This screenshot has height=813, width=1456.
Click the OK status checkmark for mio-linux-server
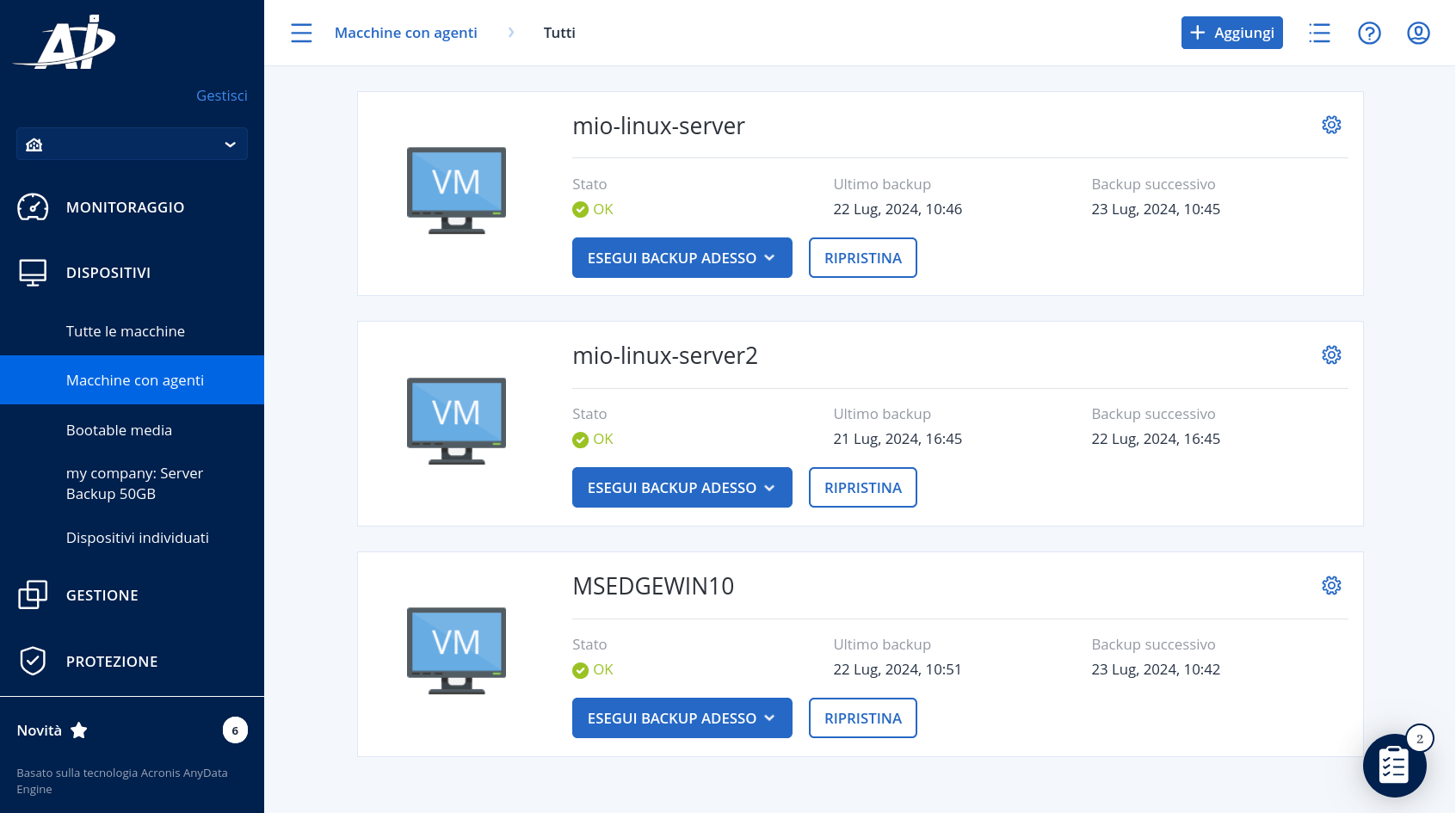coord(581,209)
